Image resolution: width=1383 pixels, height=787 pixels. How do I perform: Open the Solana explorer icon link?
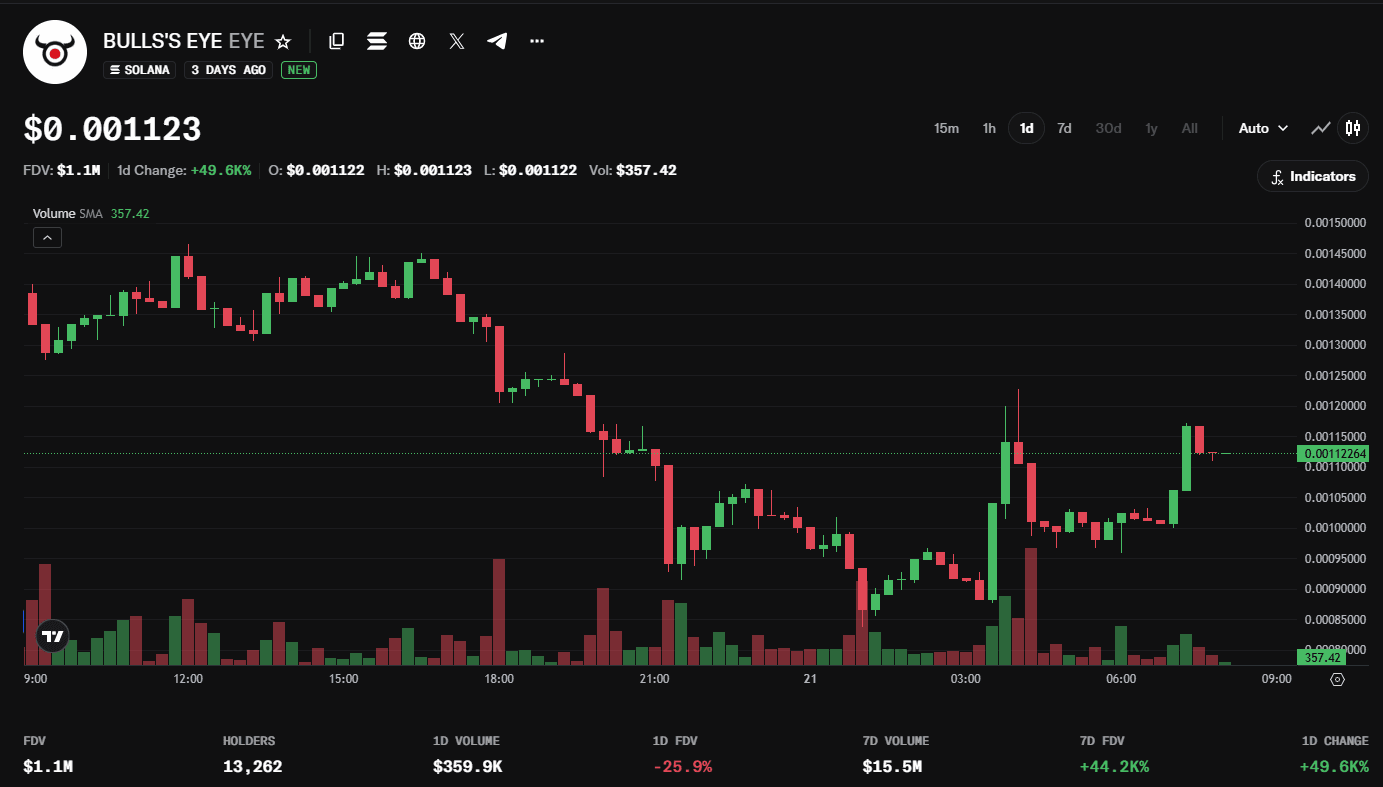point(377,41)
